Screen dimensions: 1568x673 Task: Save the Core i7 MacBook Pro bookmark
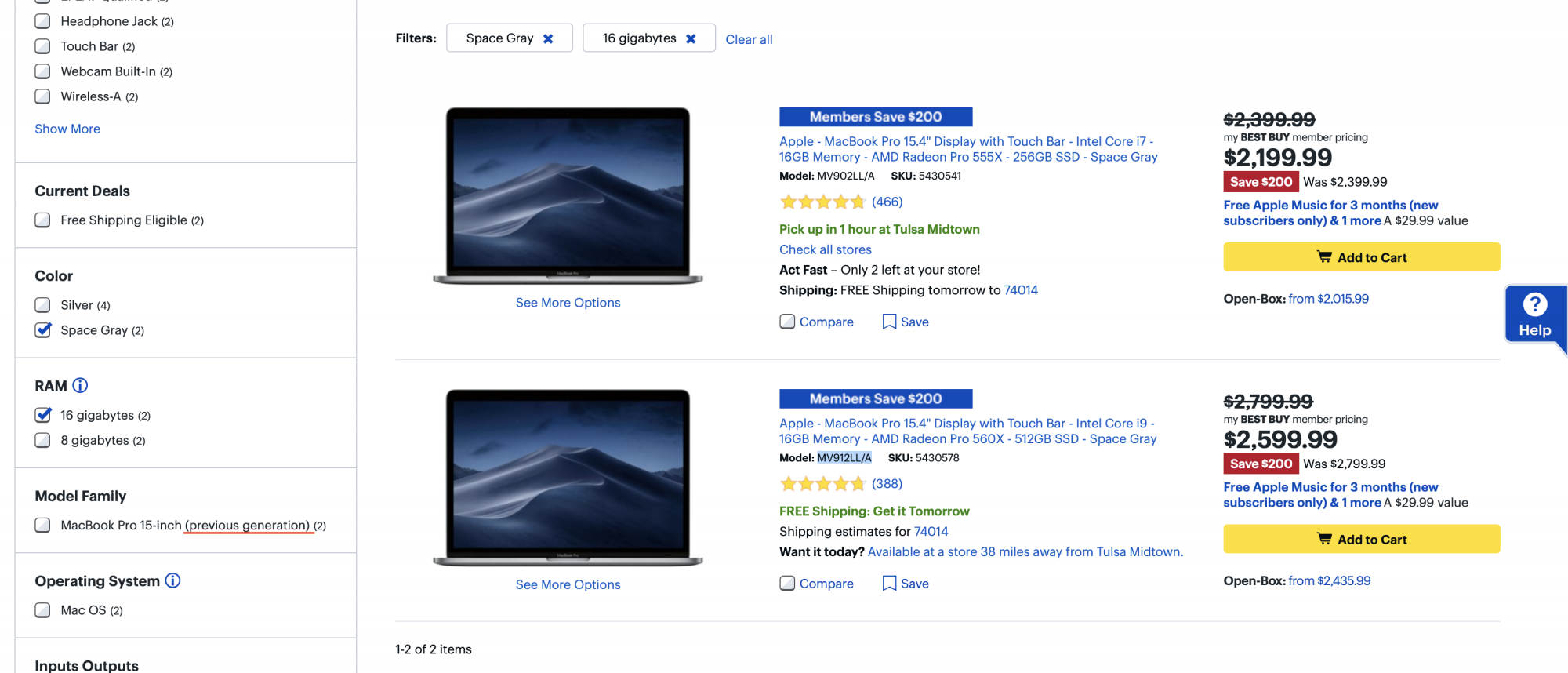(x=906, y=322)
